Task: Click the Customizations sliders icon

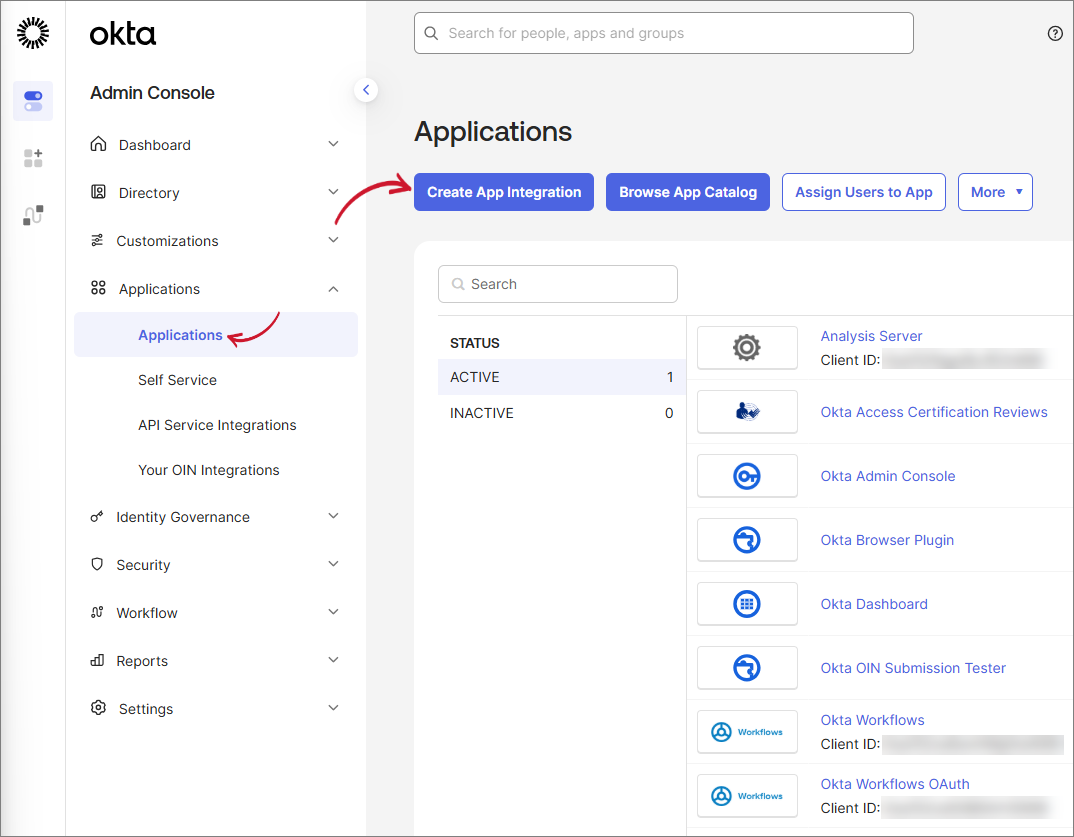Action: pos(97,240)
